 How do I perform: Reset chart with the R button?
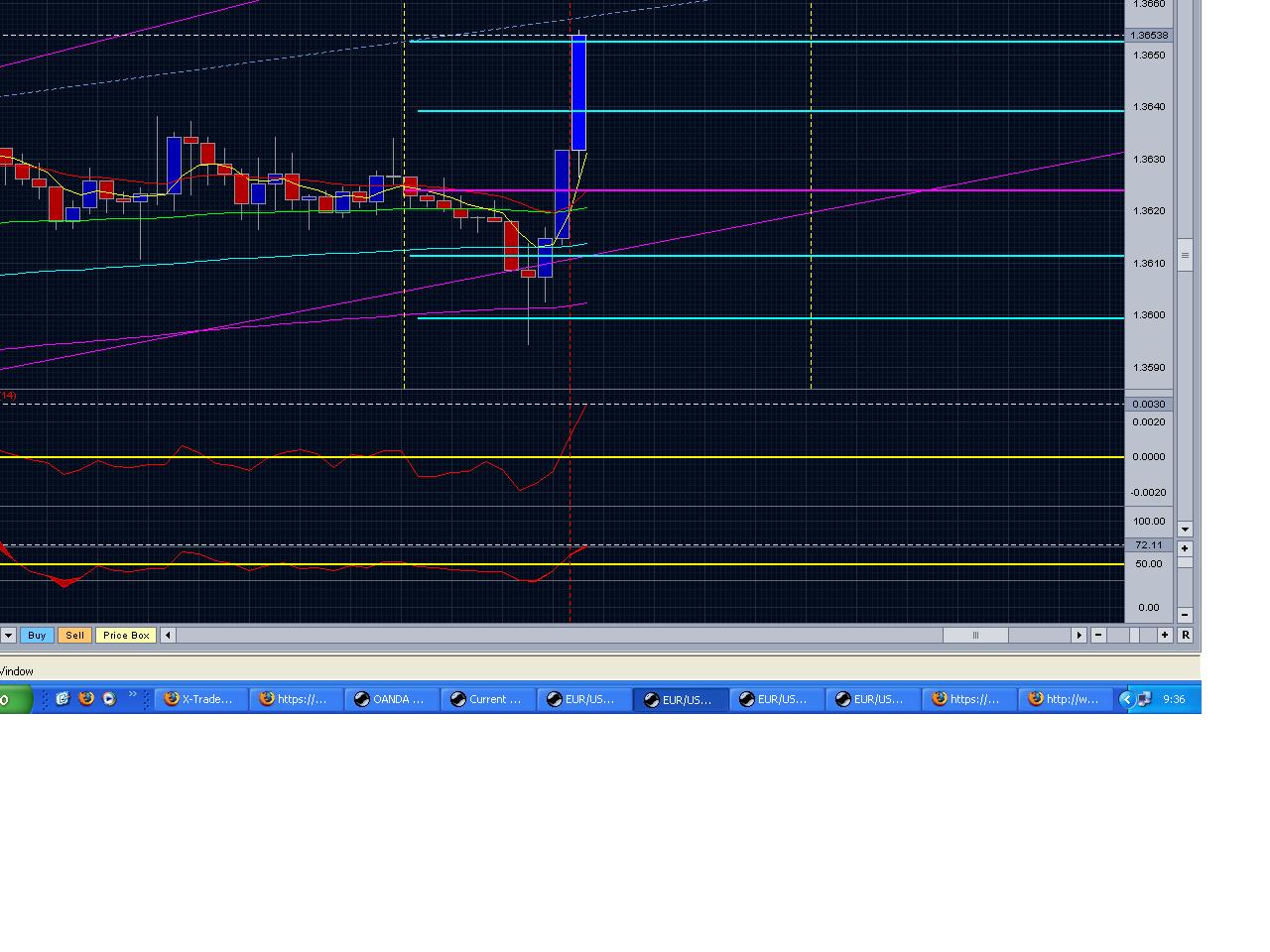tap(1185, 635)
